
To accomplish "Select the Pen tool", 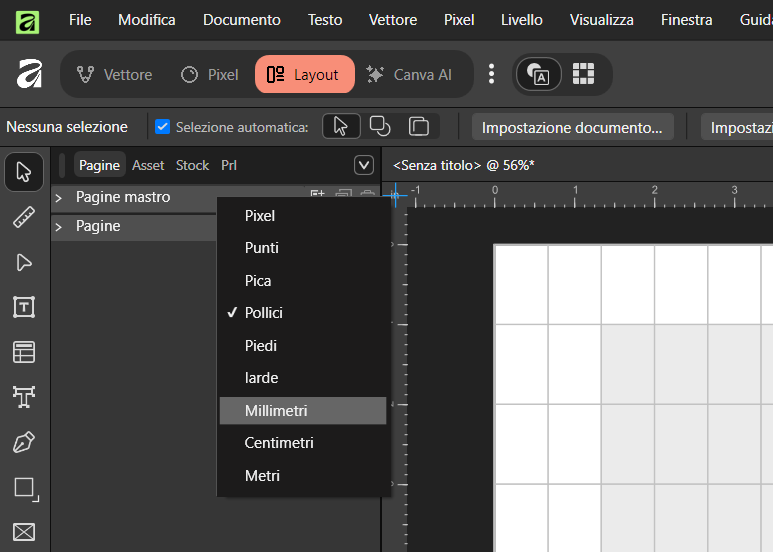I will (24, 442).
